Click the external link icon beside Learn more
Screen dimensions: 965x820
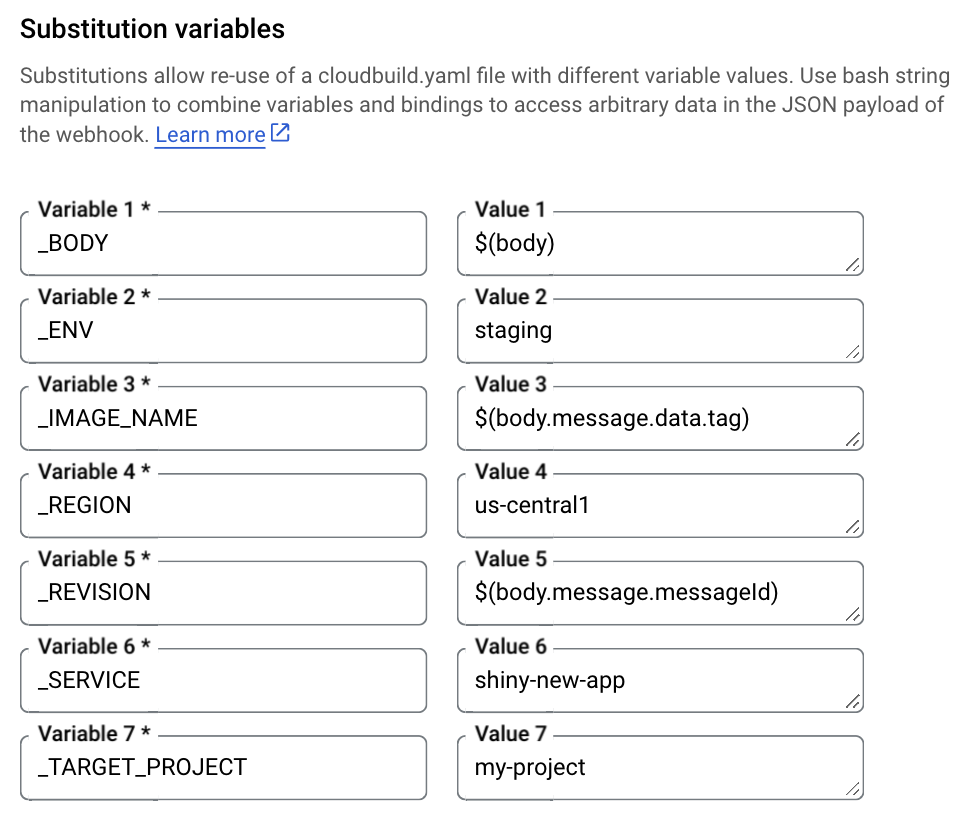pyautogui.click(x=281, y=133)
